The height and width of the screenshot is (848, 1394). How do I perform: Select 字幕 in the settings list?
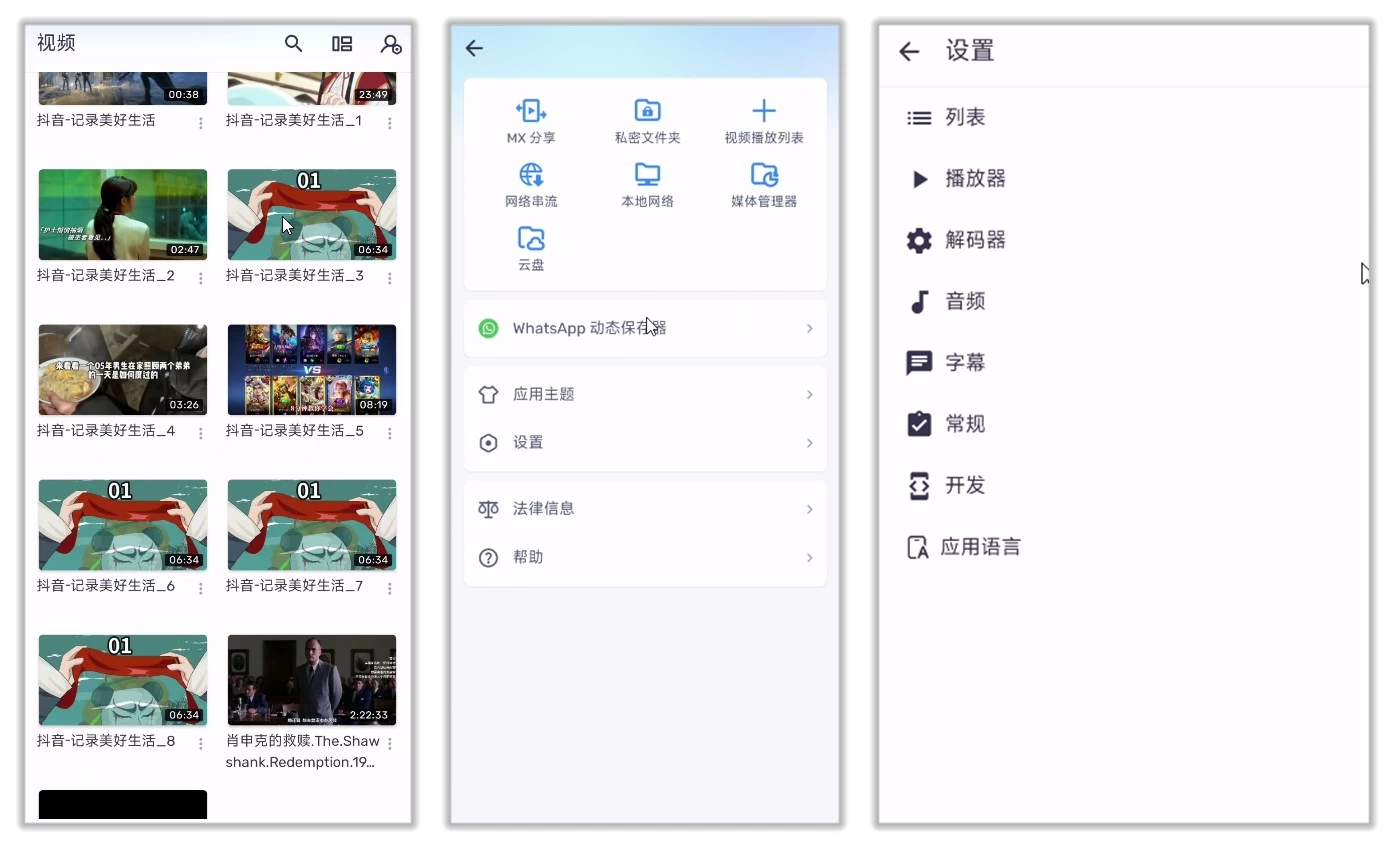click(965, 363)
